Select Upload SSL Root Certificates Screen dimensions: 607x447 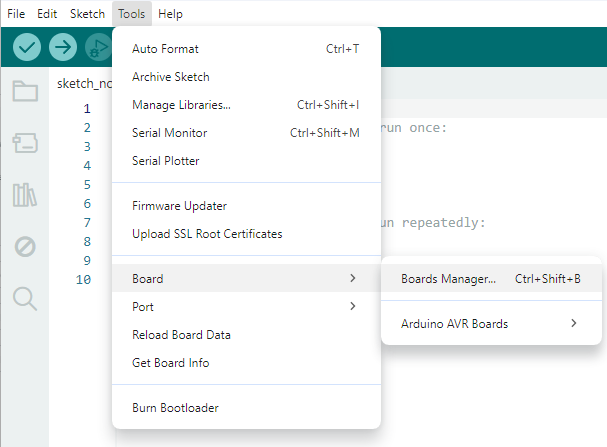coord(207,234)
